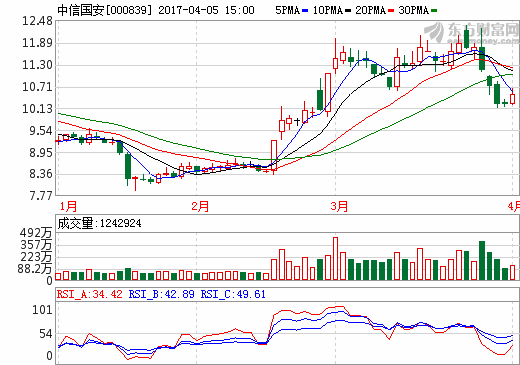Click the 10.13 price axis label
520x365 pixels.
[37, 109]
